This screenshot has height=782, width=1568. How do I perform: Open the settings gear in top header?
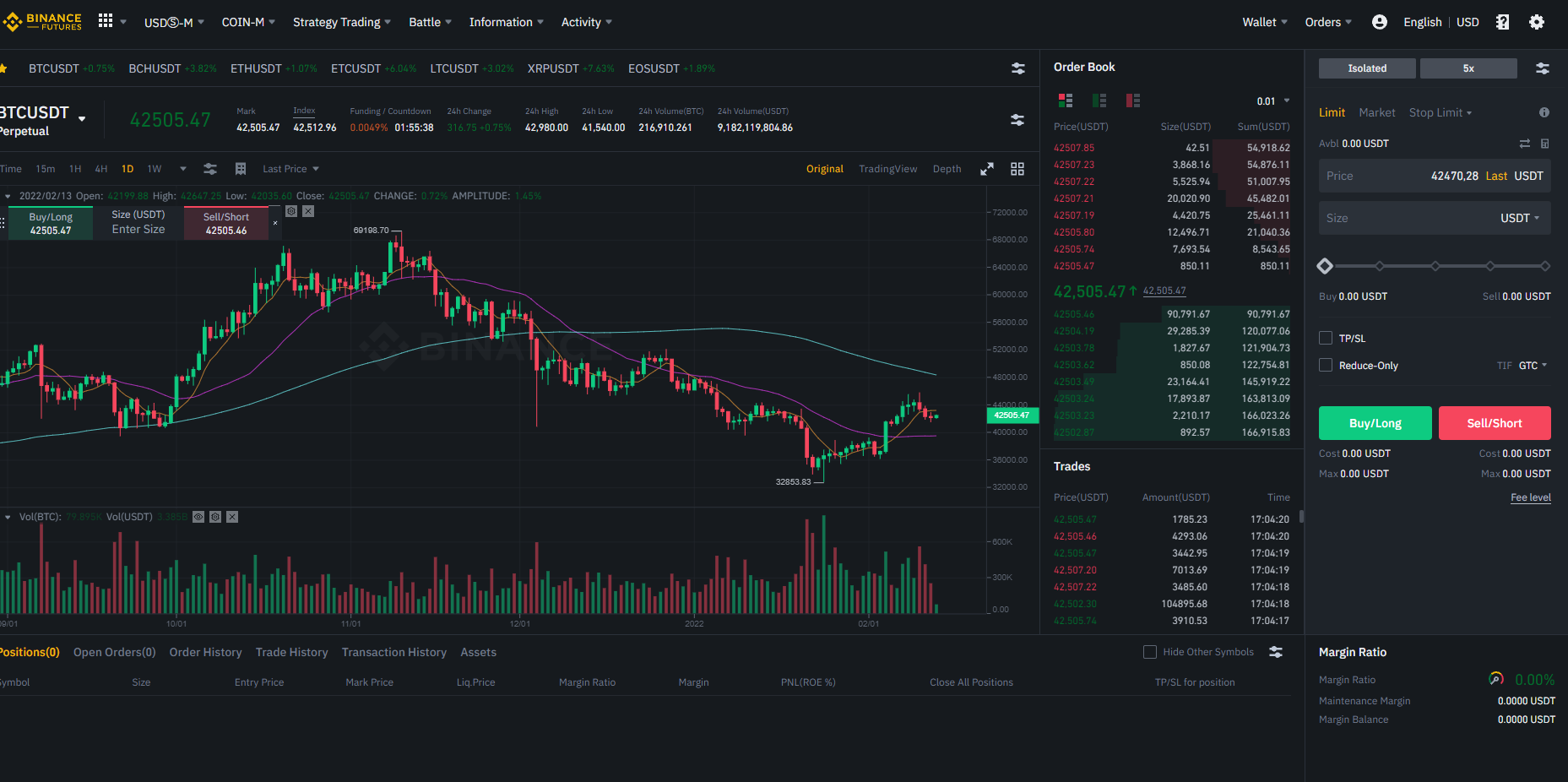pyautogui.click(x=1537, y=22)
